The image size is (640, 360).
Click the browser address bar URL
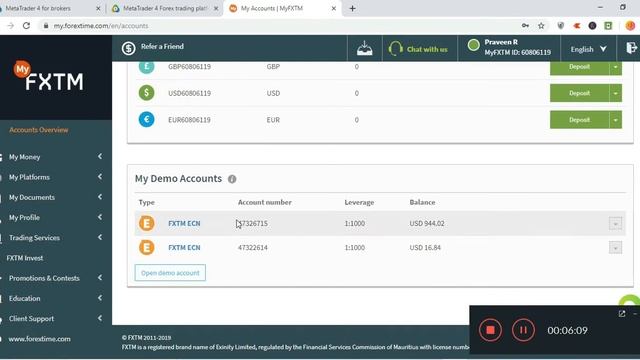101,26
